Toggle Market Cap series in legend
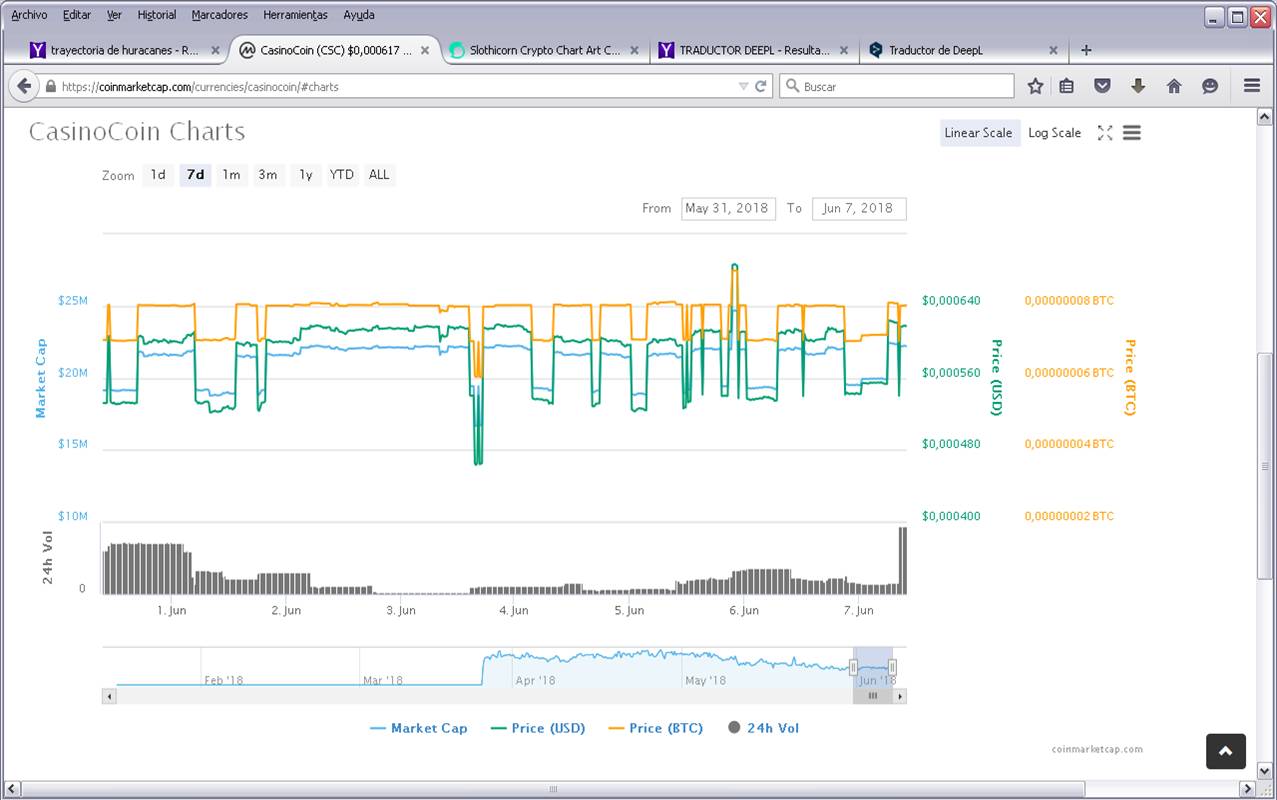 coord(418,728)
